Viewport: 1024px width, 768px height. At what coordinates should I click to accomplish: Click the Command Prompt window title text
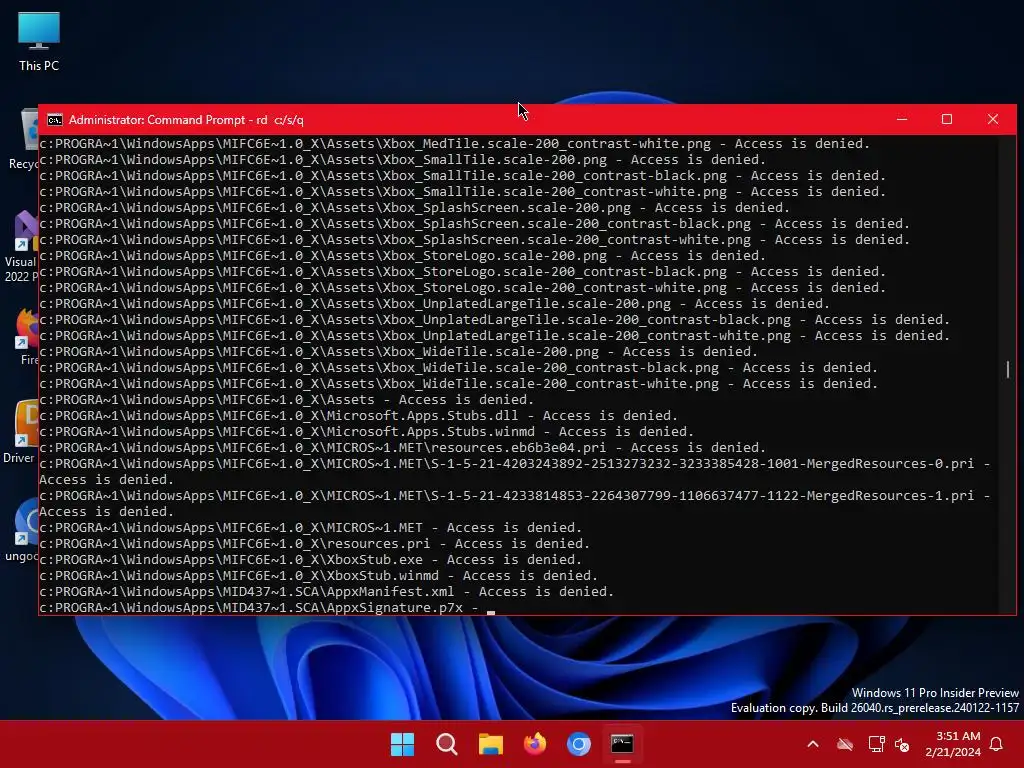[x=186, y=120]
